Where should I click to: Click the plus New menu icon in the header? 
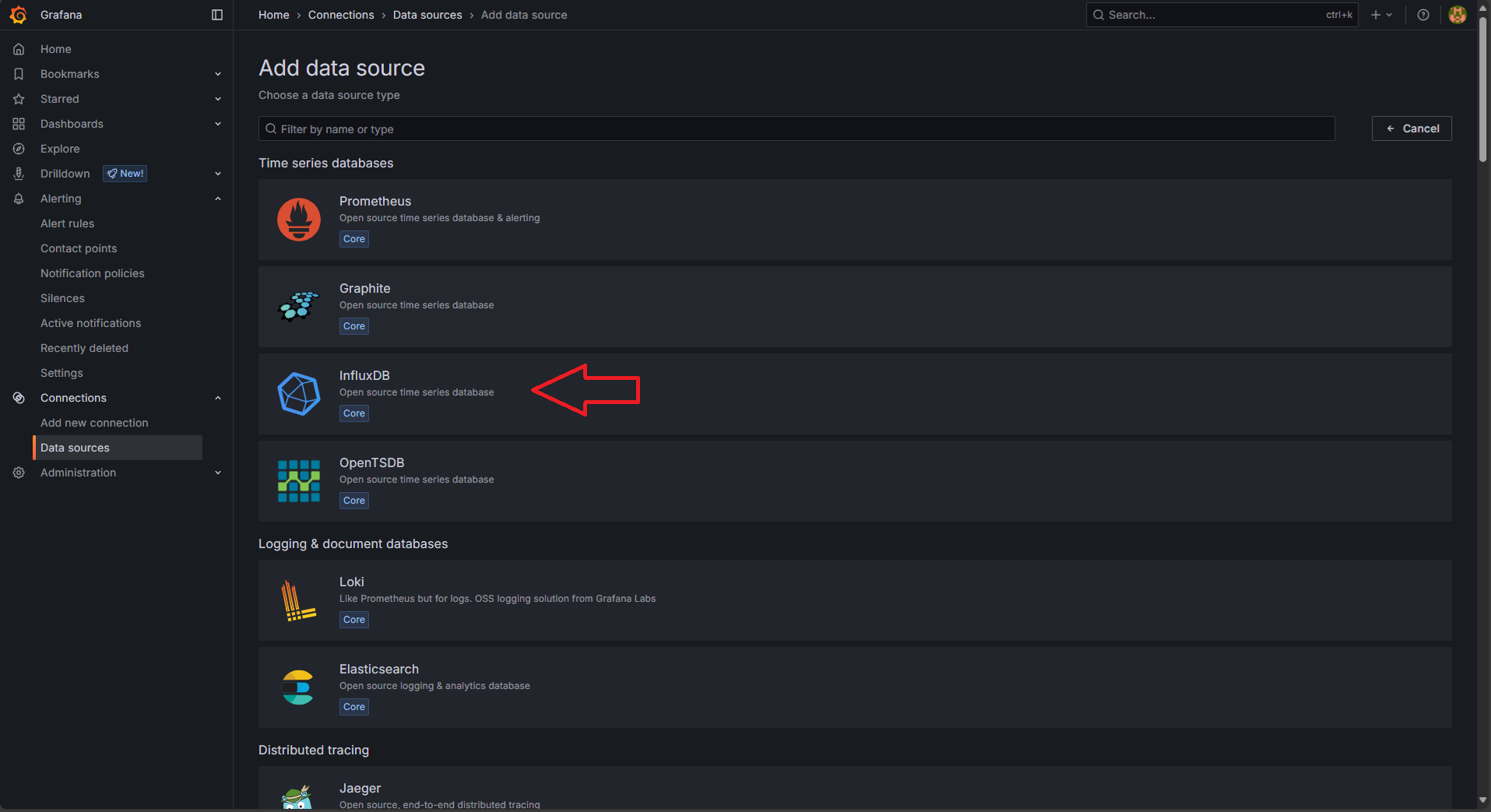click(1376, 15)
